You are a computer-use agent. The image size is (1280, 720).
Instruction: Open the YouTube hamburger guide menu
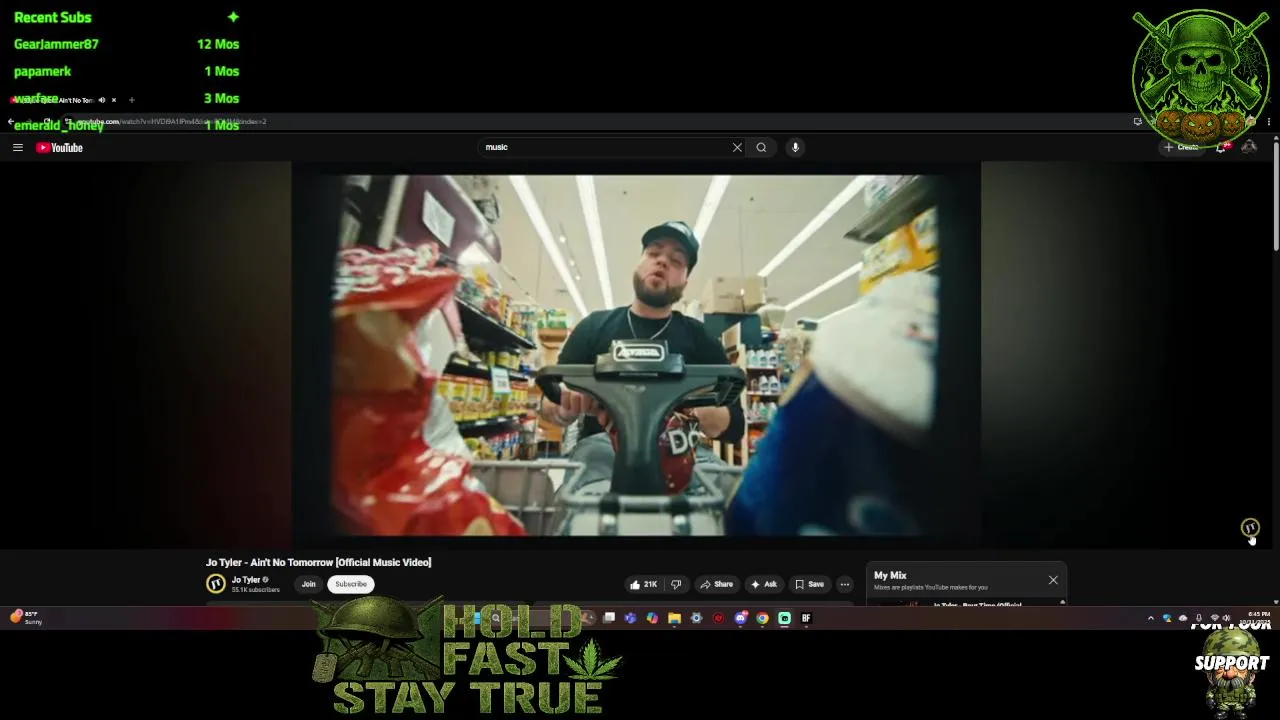tap(17, 147)
